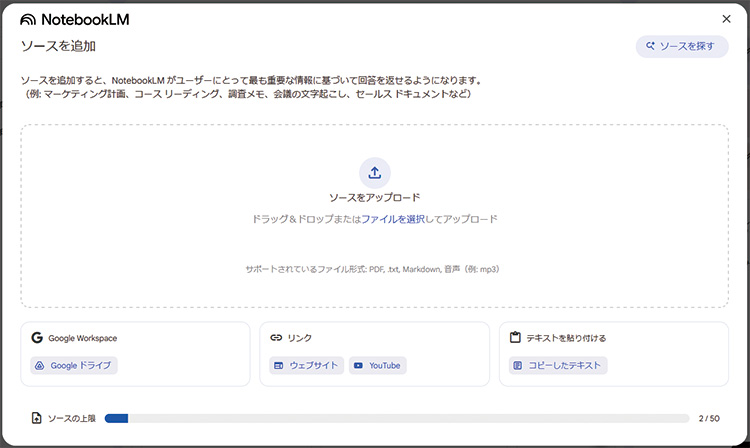Open ソースを探す to discover sources
This screenshot has width=750, height=448.
pyautogui.click(x=682, y=46)
